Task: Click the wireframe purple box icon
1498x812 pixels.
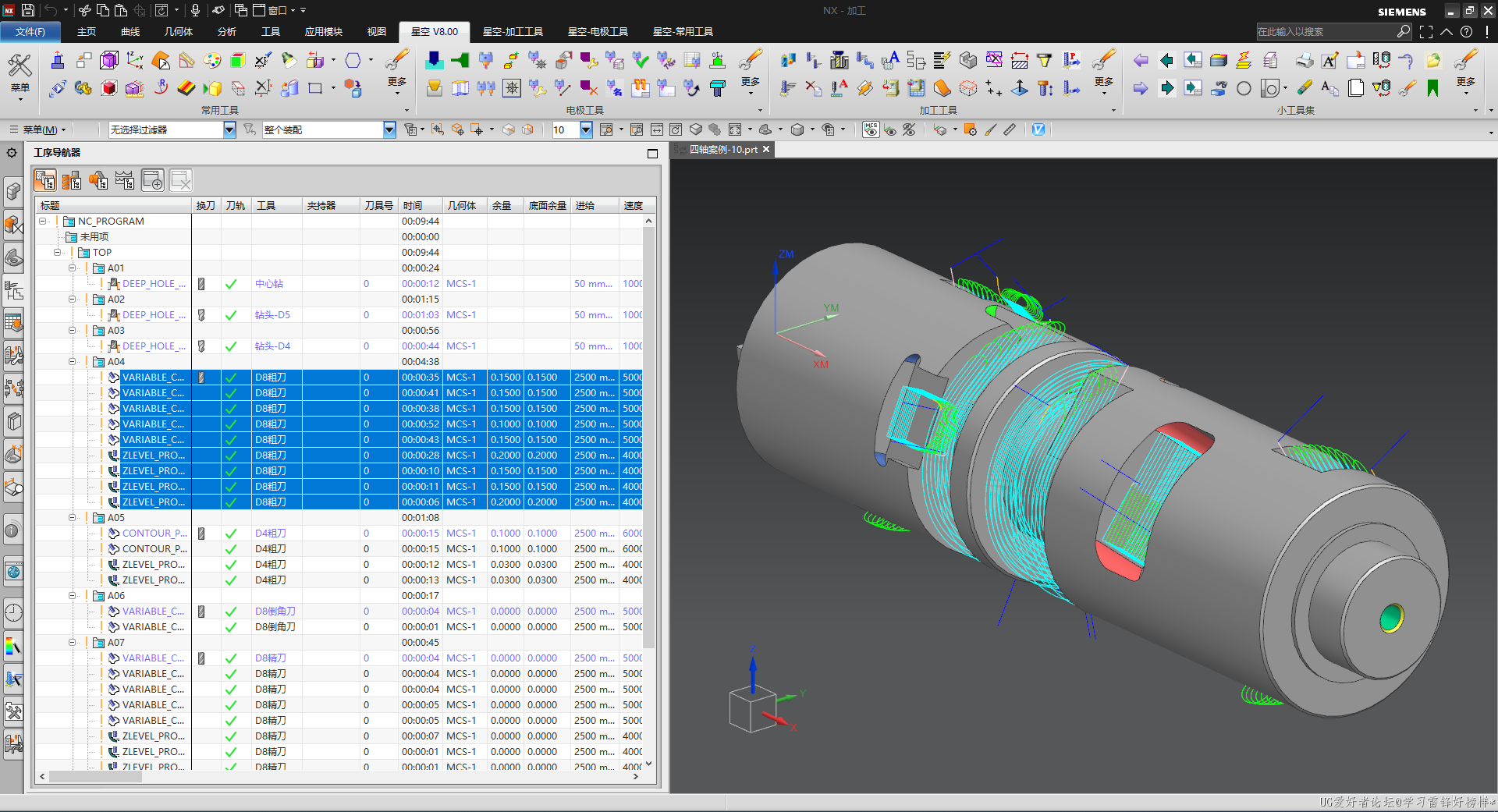Action: point(109,60)
